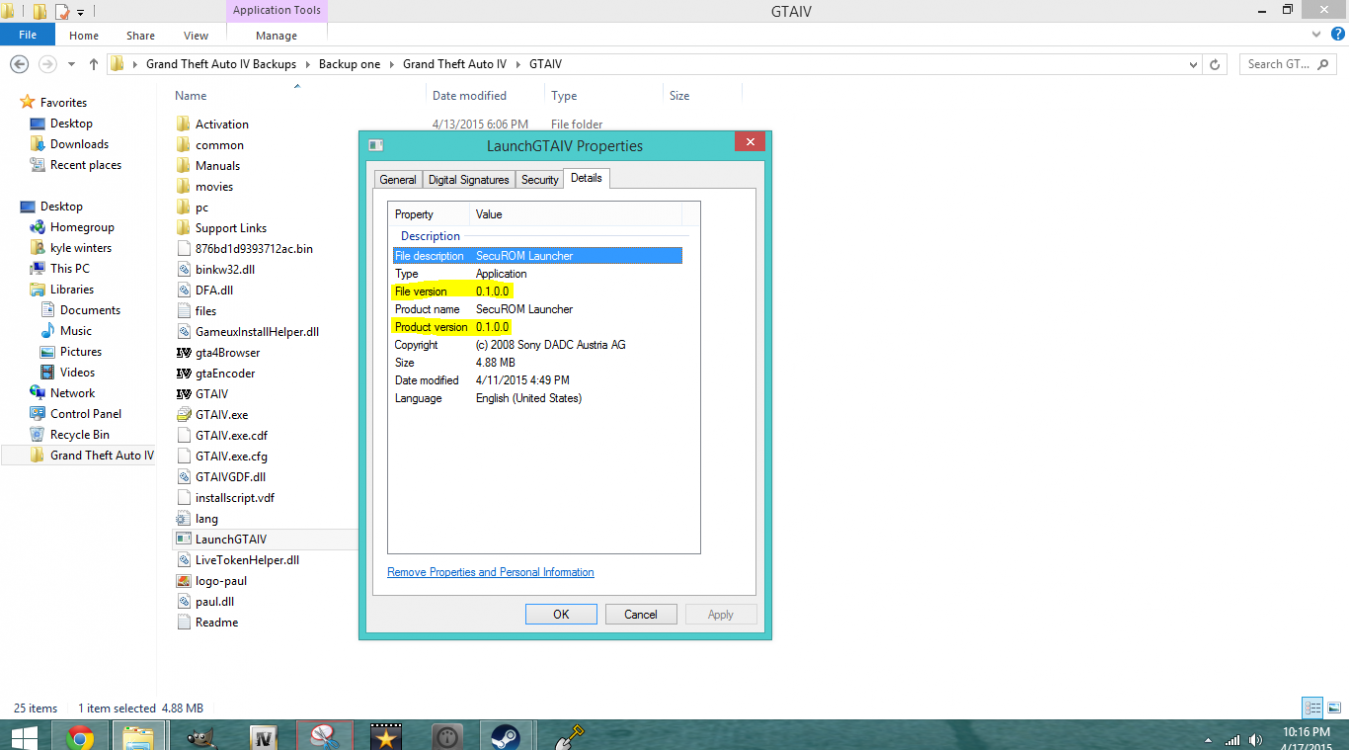Screen dimensions: 1349x750
Task: Expand the quick access toolbar dropdown
Action: click(80, 13)
